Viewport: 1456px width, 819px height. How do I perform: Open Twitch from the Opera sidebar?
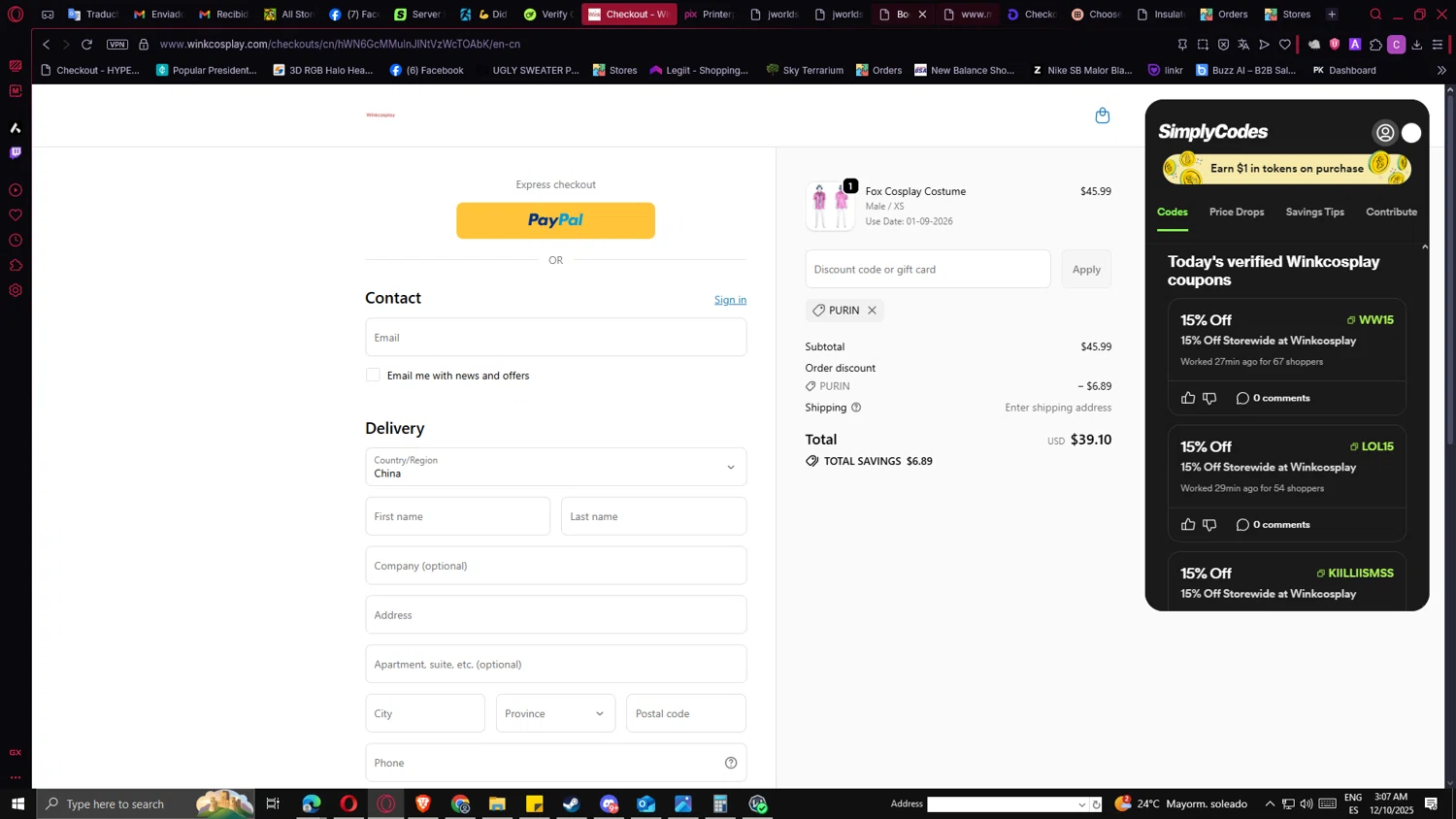(x=16, y=152)
